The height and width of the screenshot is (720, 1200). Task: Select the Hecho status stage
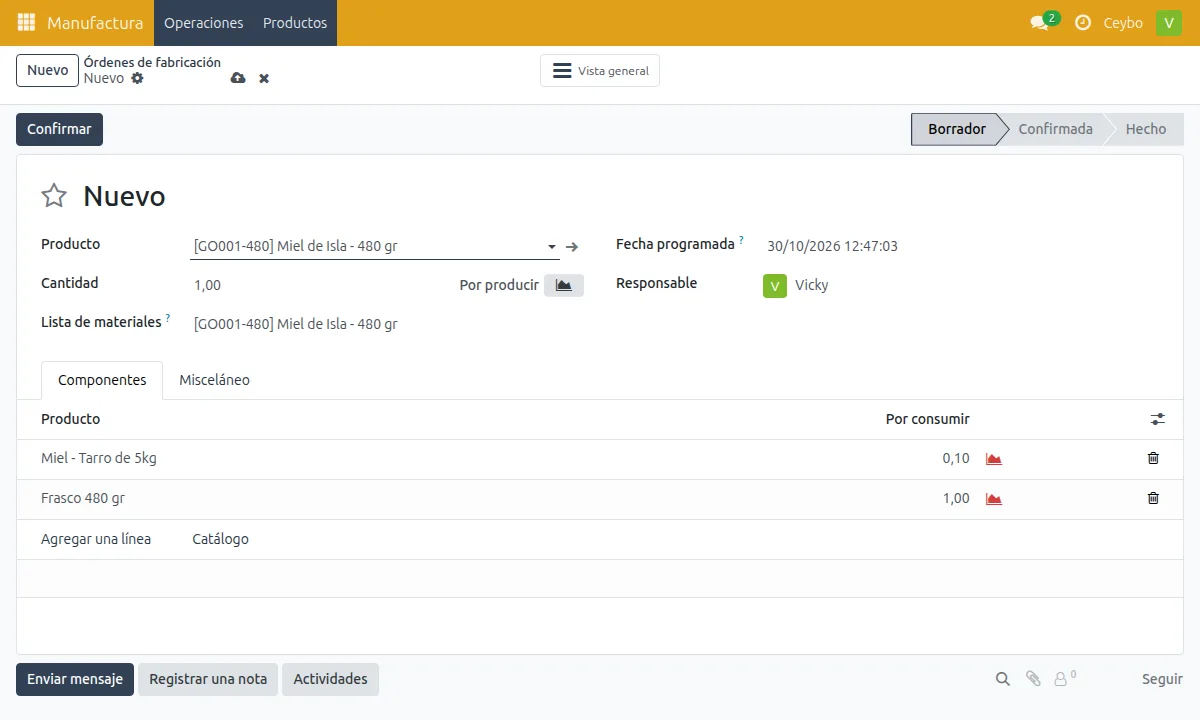(1145, 129)
